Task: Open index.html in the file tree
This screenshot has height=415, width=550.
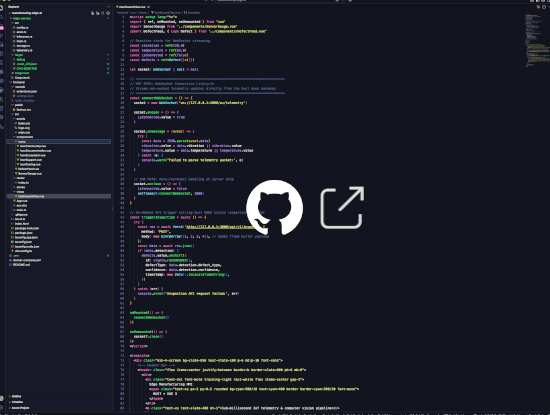Action: click(22, 223)
